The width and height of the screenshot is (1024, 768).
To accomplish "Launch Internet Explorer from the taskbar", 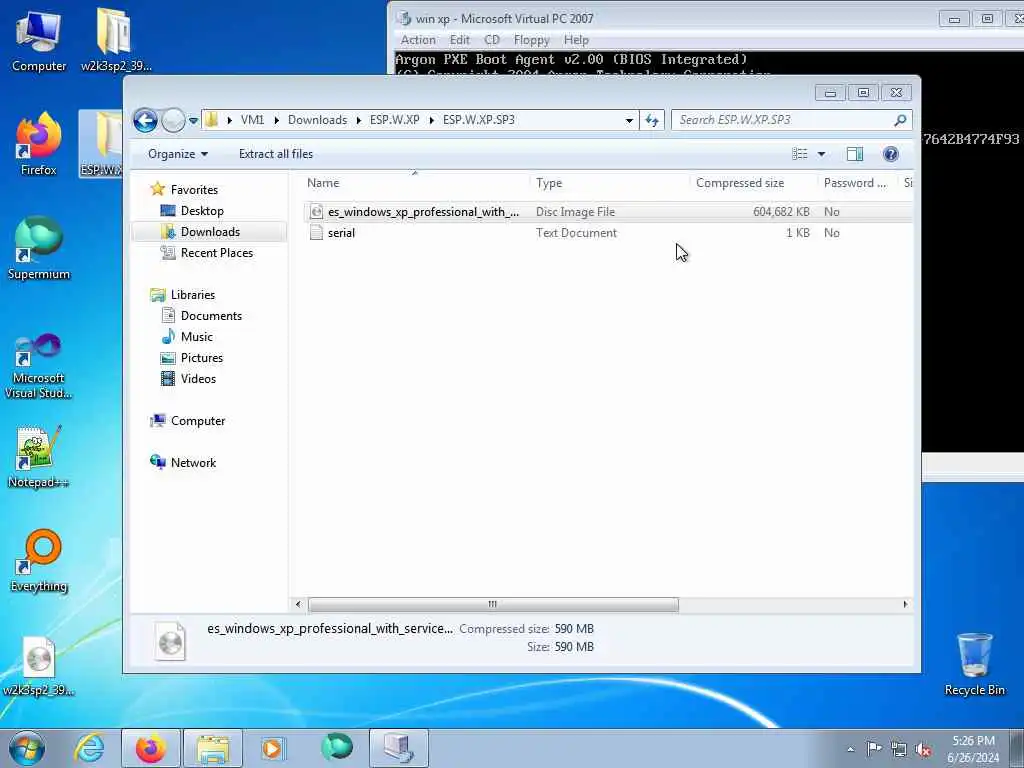I will 89,748.
